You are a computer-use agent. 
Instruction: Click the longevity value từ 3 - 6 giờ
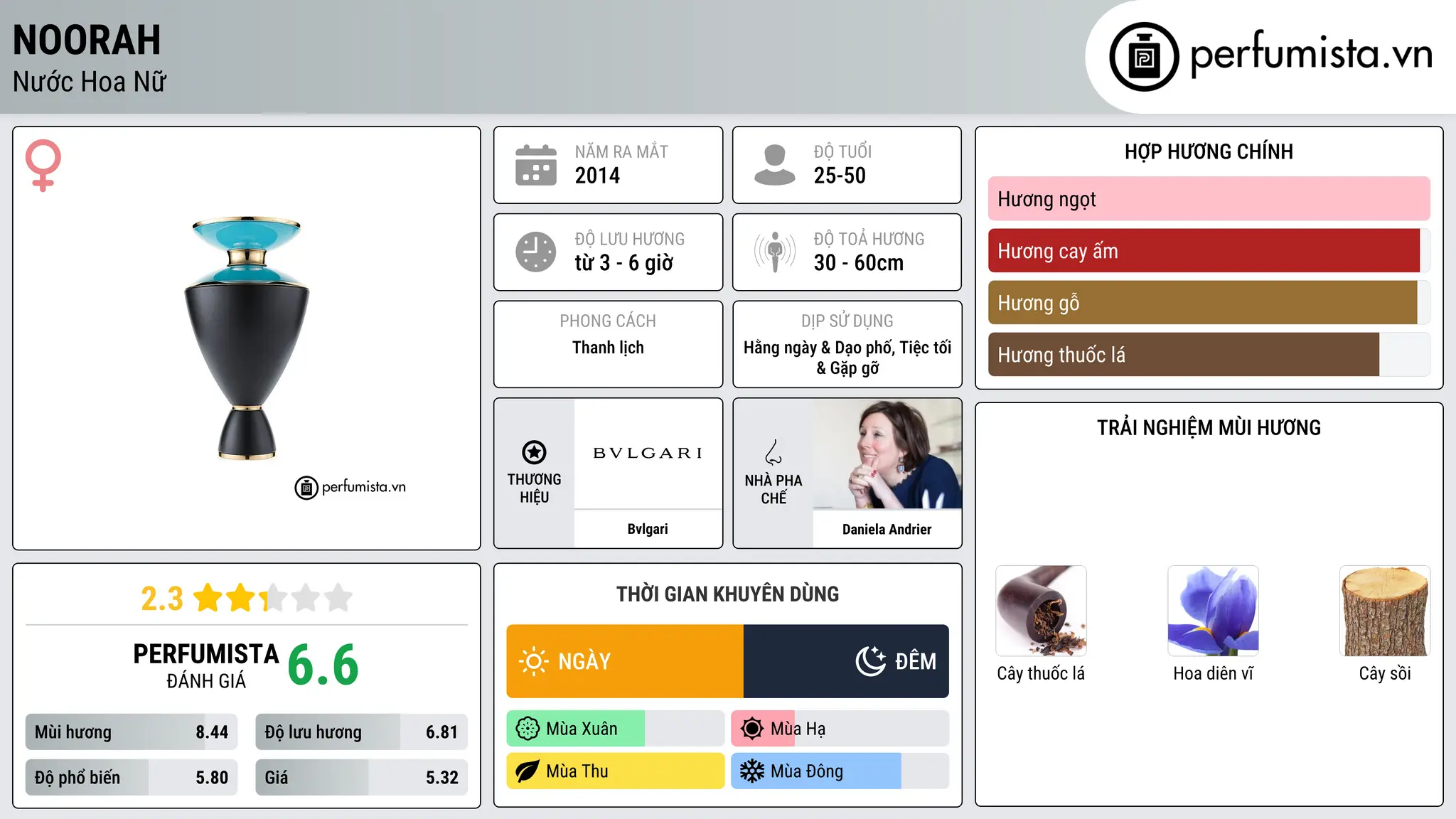click(x=624, y=263)
